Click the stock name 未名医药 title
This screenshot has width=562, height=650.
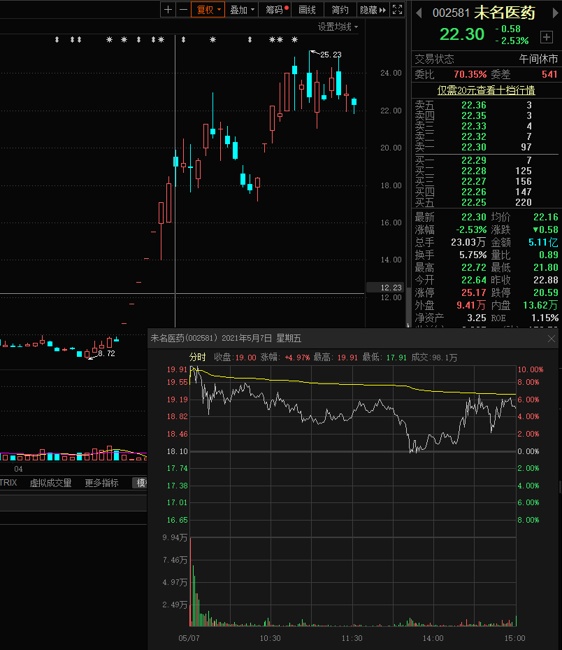point(504,12)
